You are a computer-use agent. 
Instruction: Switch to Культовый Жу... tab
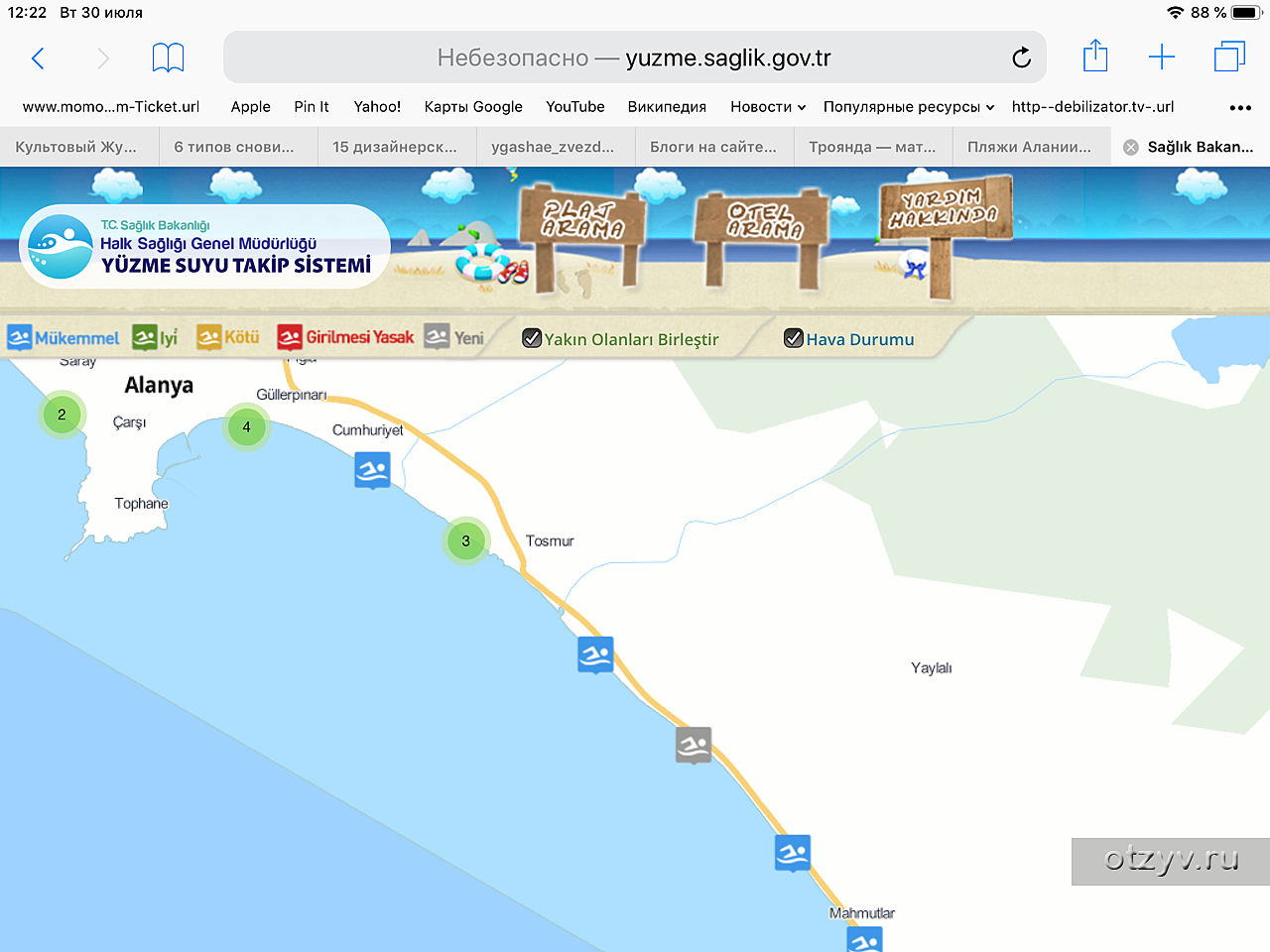pos(79,147)
